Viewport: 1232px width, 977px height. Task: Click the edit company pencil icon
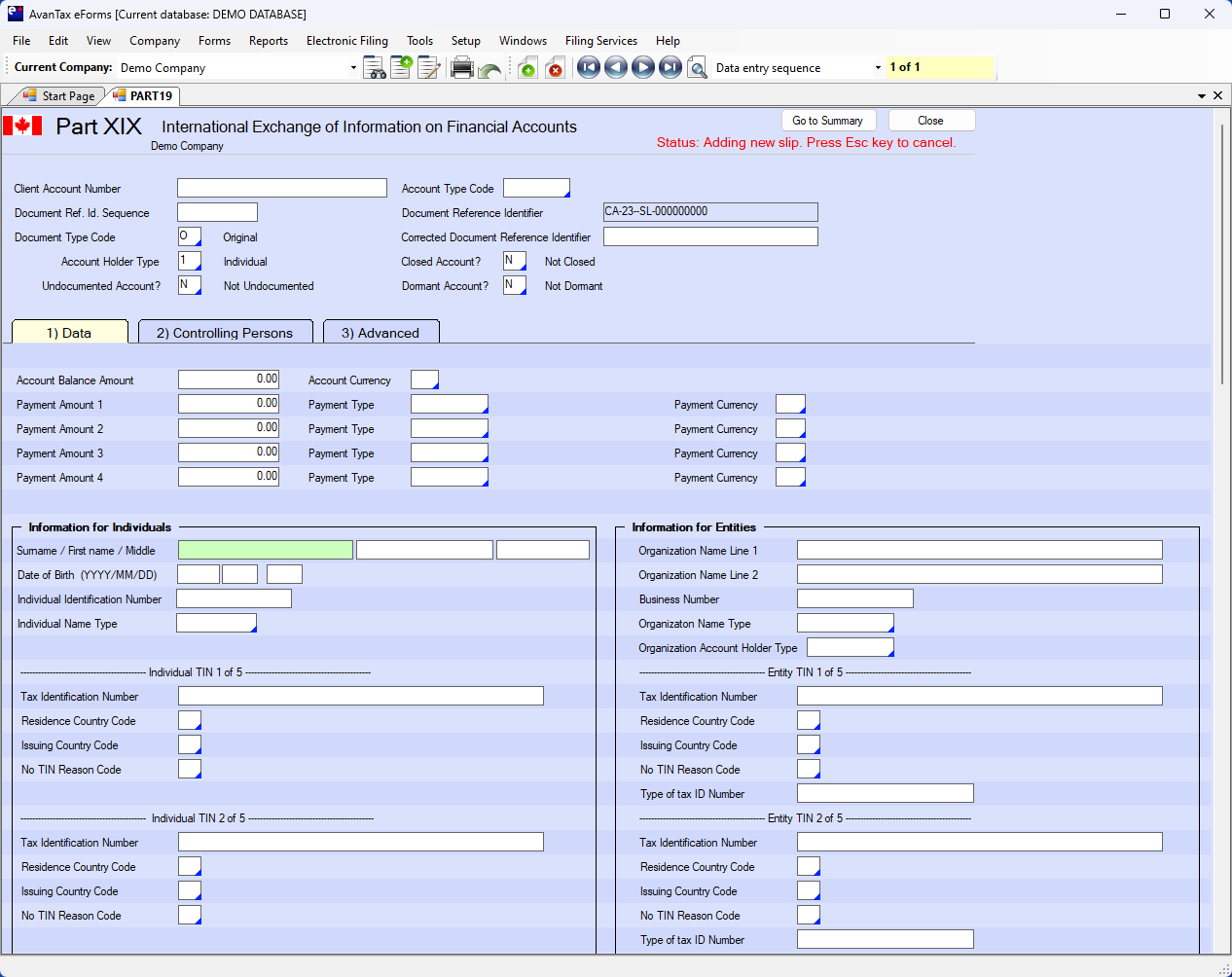pos(428,68)
